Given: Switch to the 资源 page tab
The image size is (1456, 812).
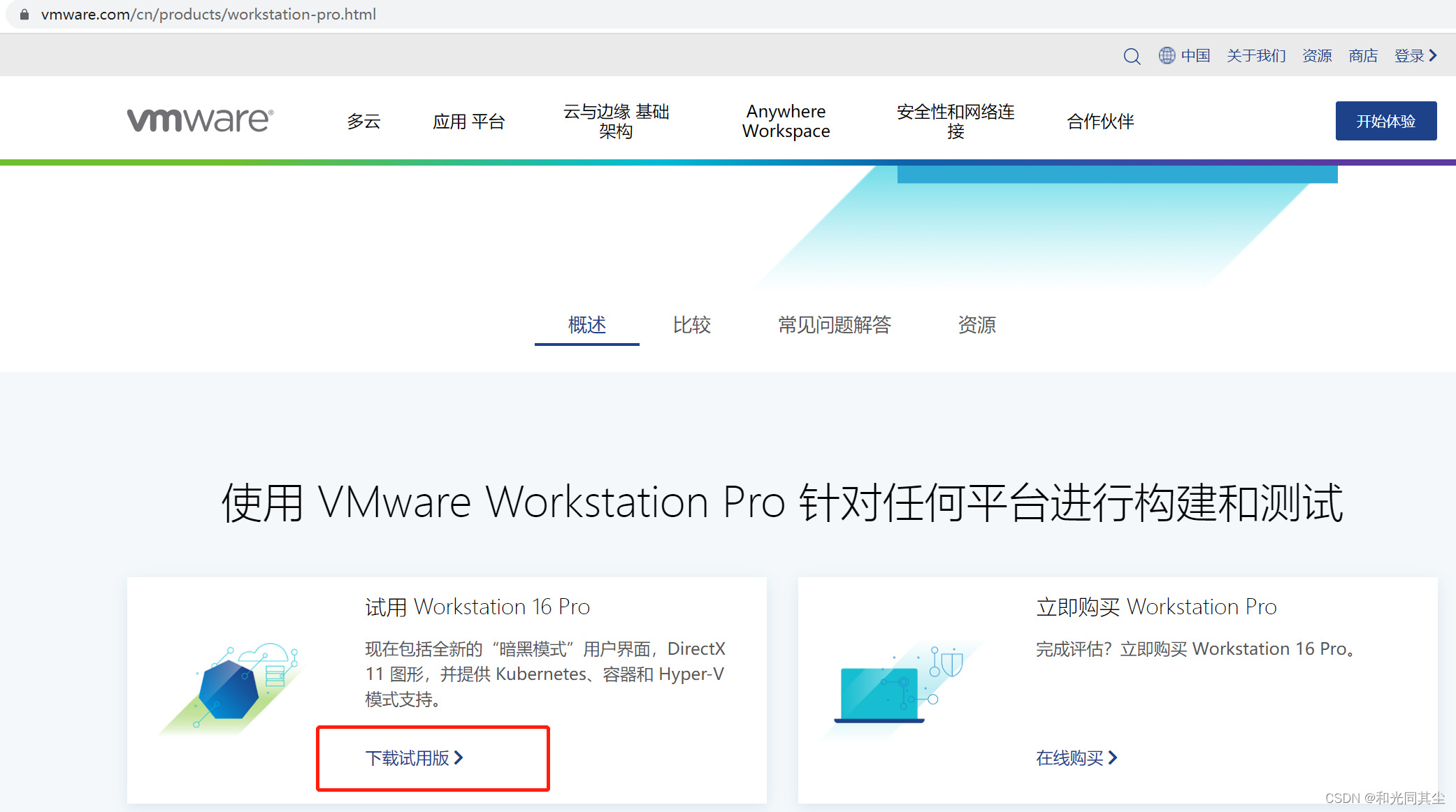Looking at the screenshot, I should pos(976,325).
